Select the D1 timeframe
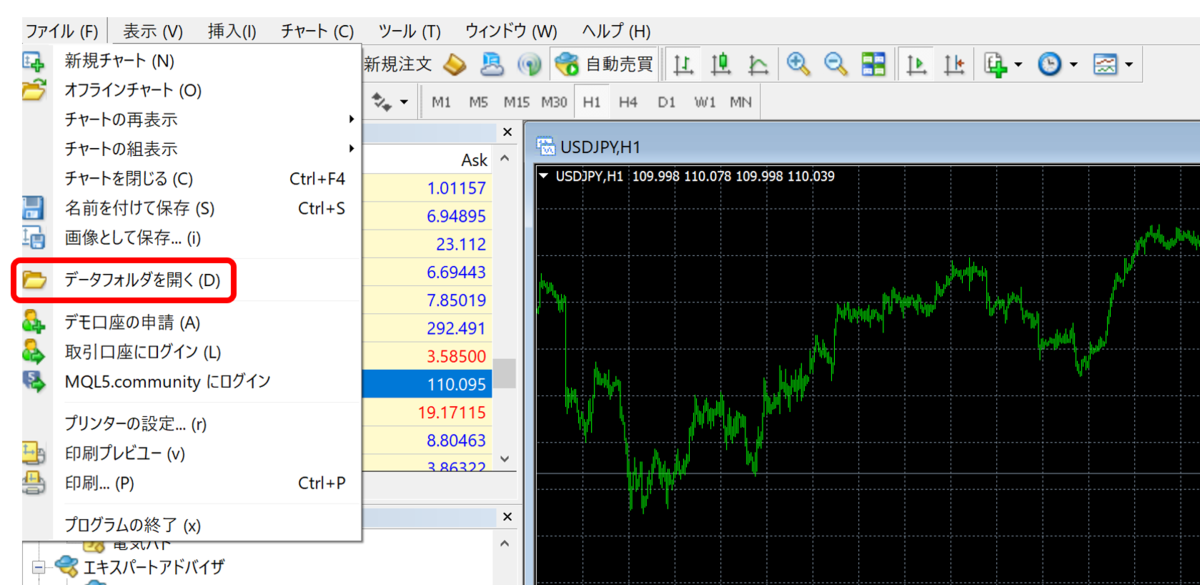This screenshot has height=585, width=1200. [667, 102]
